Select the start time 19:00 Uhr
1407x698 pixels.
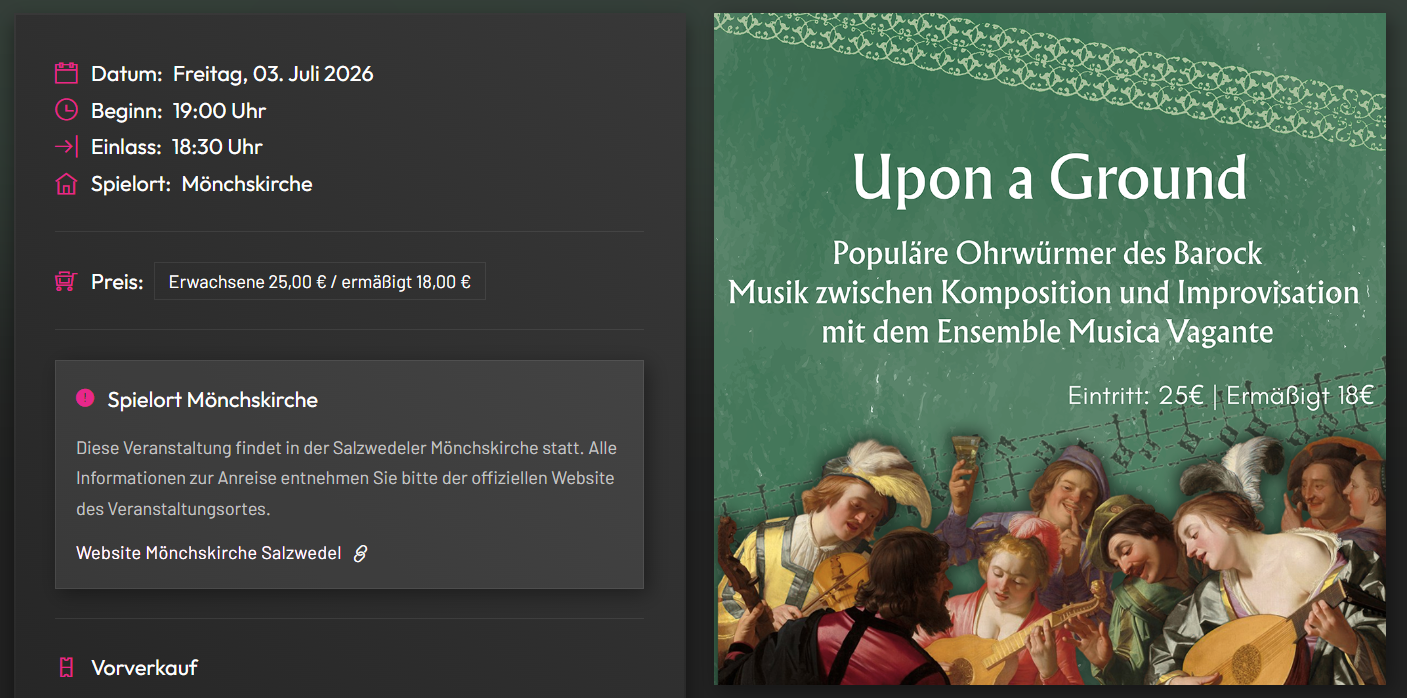click(x=220, y=110)
